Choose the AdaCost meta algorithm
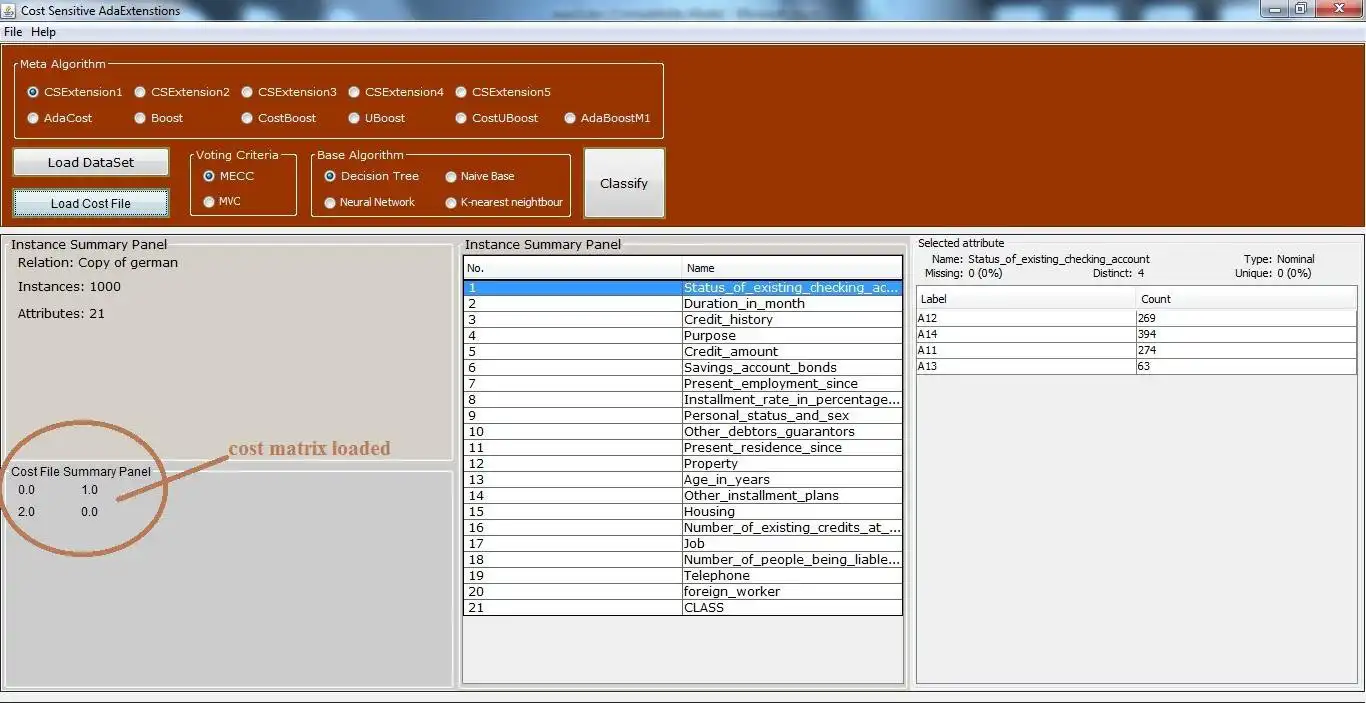 [60, 118]
